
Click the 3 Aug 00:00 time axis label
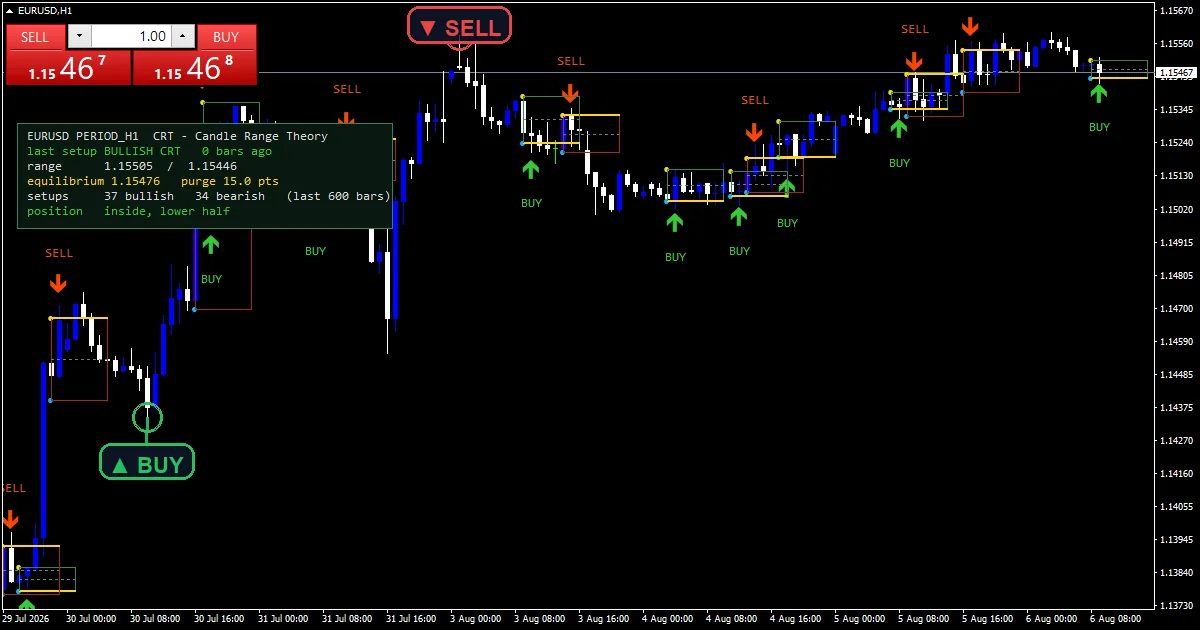click(x=475, y=619)
